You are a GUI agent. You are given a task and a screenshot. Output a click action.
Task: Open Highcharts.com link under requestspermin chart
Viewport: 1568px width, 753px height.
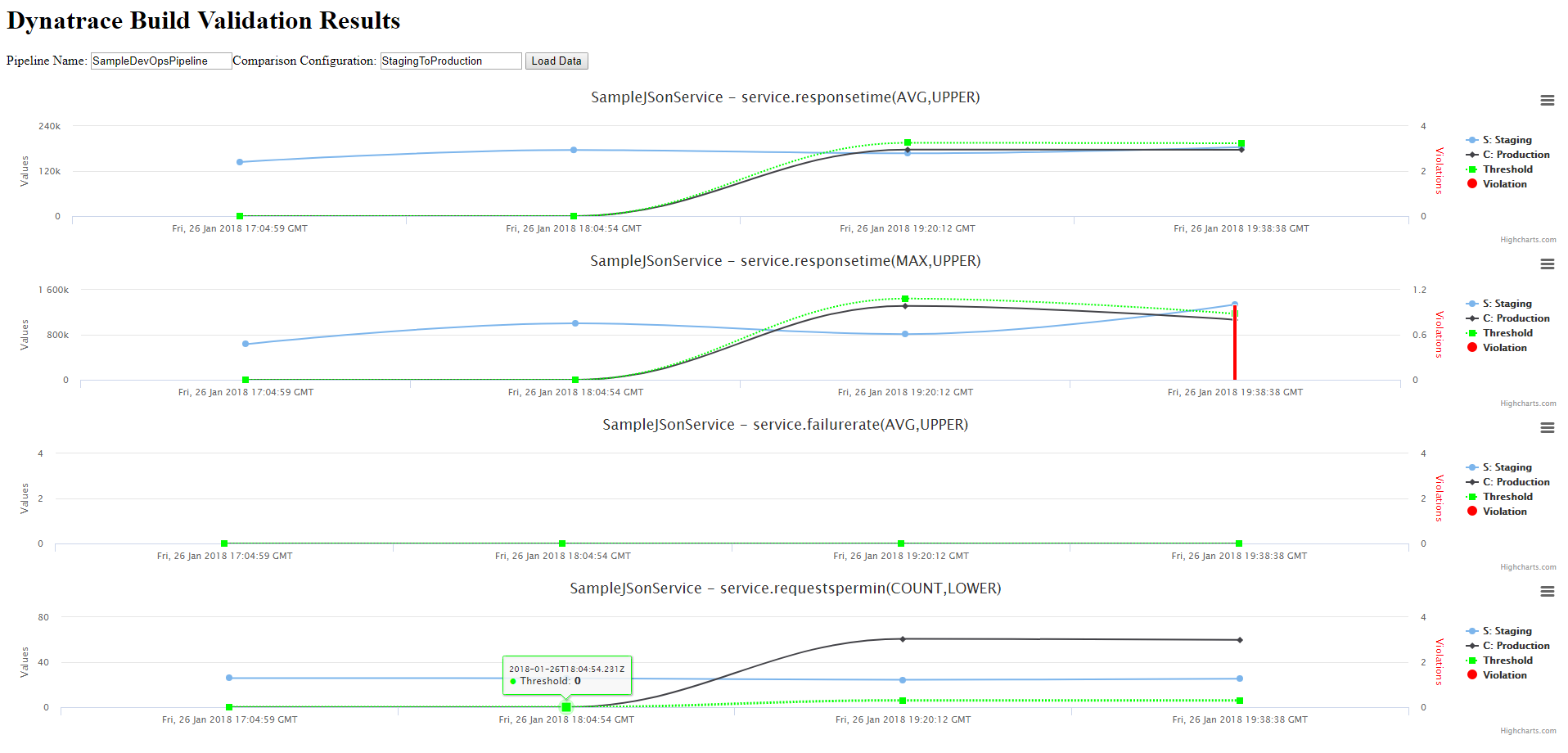click(x=1528, y=731)
